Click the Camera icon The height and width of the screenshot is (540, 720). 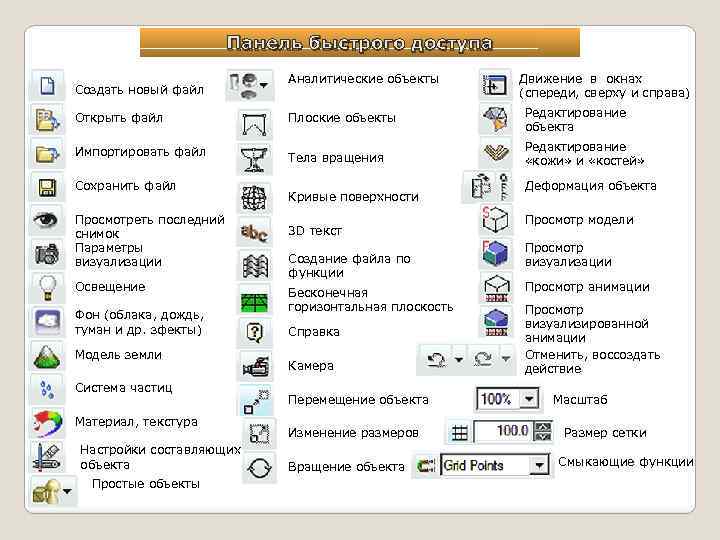255,366
